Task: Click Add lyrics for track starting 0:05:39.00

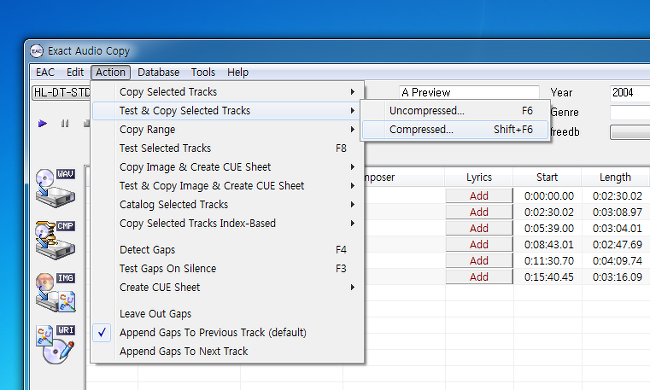Action: pyautogui.click(x=479, y=228)
